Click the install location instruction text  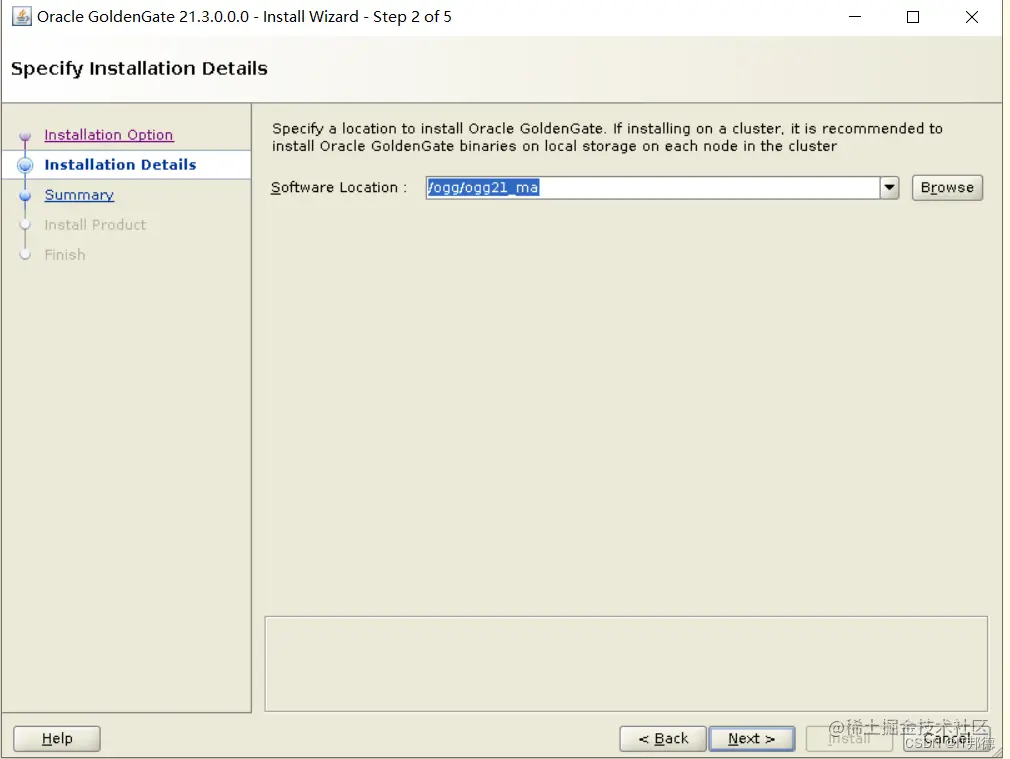tap(607, 137)
